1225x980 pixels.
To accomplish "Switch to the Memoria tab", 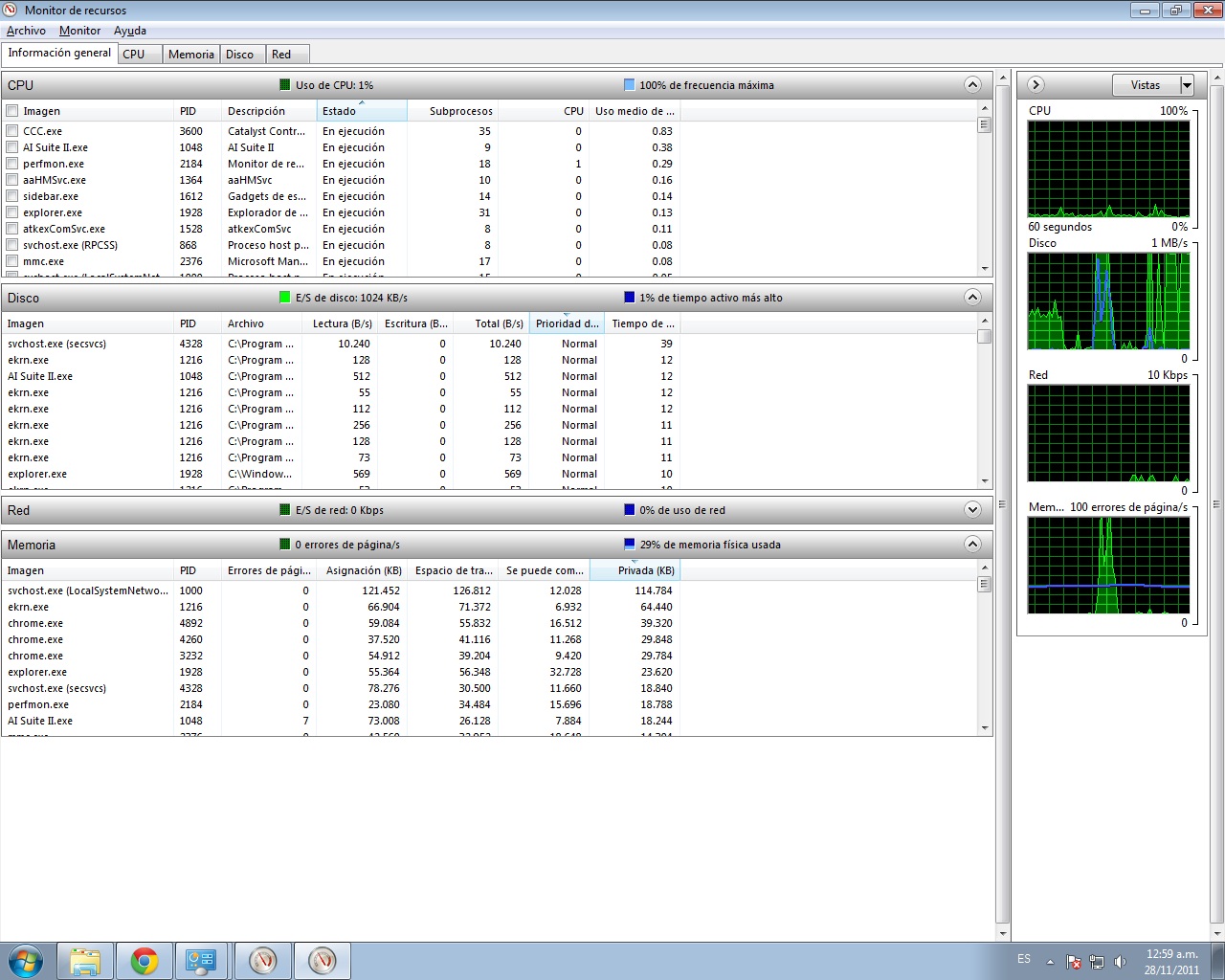I will coord(191,55).
